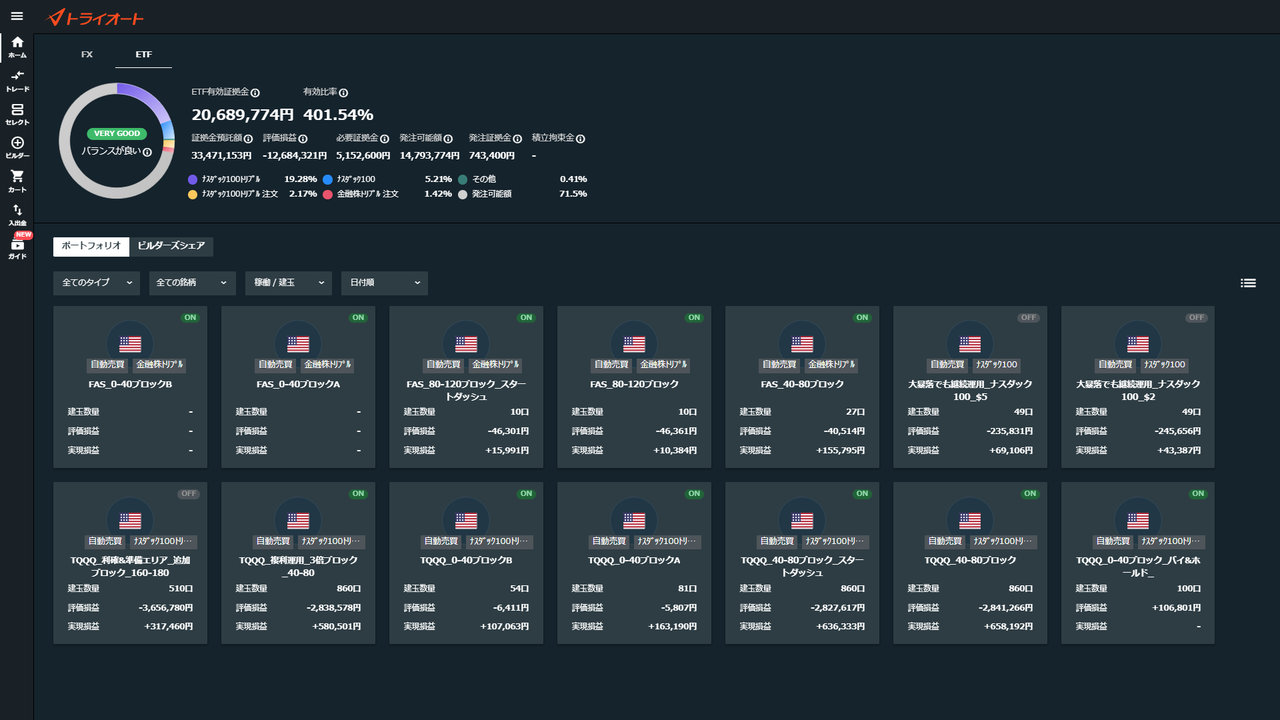Click the 20,689,774円 margin amount
1280x720 pixels.
tap(243, 115)
